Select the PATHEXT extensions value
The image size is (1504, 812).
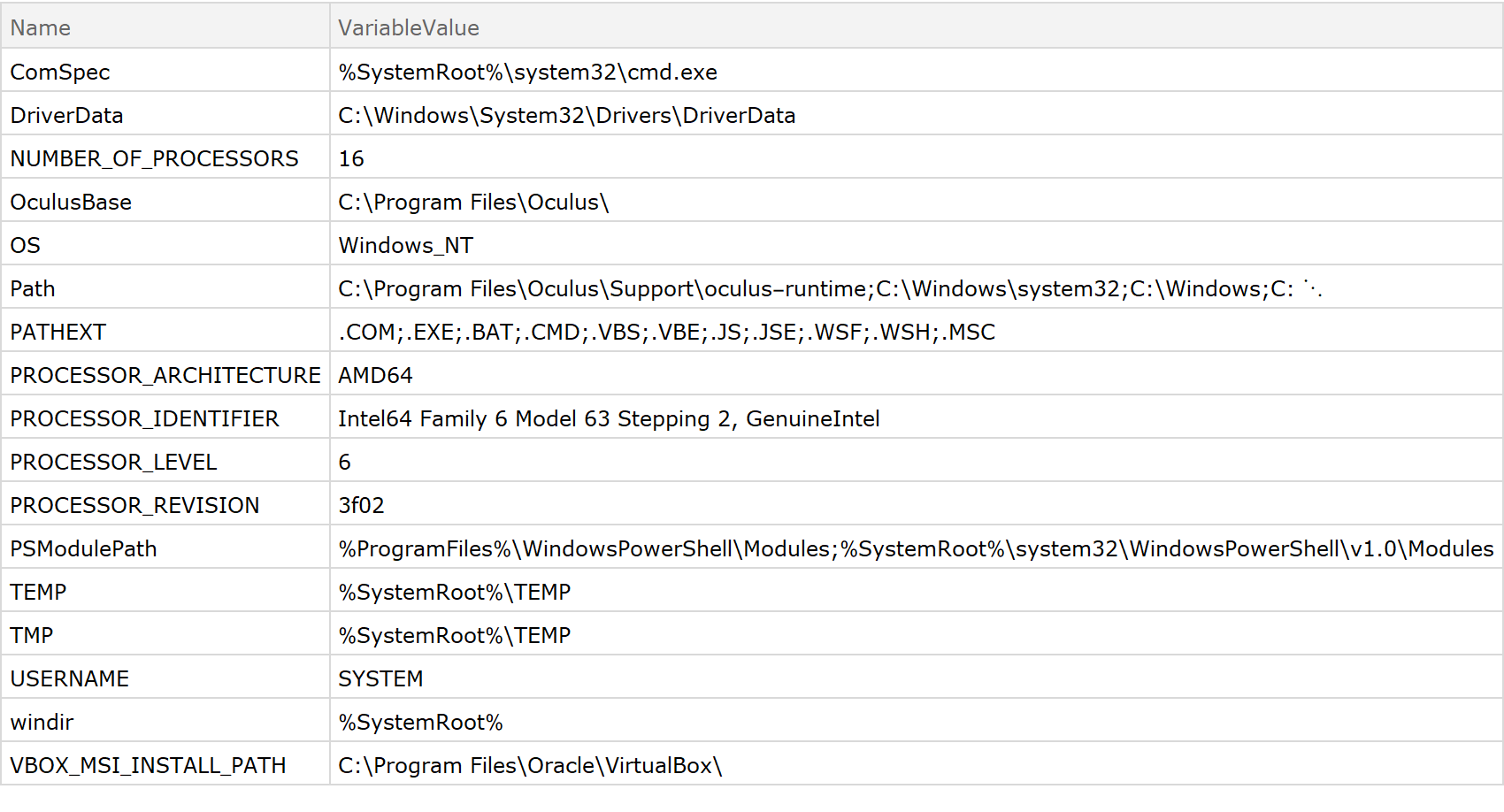click(666, 332)
